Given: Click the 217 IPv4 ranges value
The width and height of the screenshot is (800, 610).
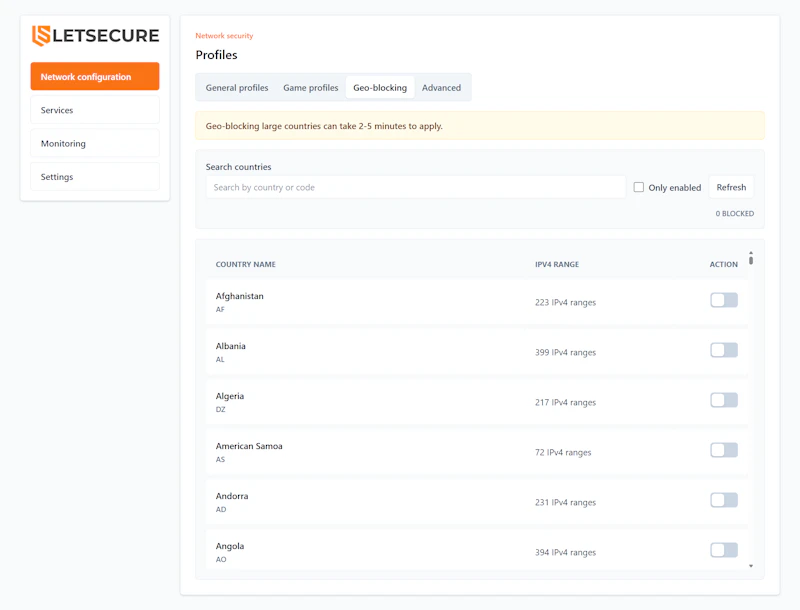Looking at the screenshot, I should [565, 402].
